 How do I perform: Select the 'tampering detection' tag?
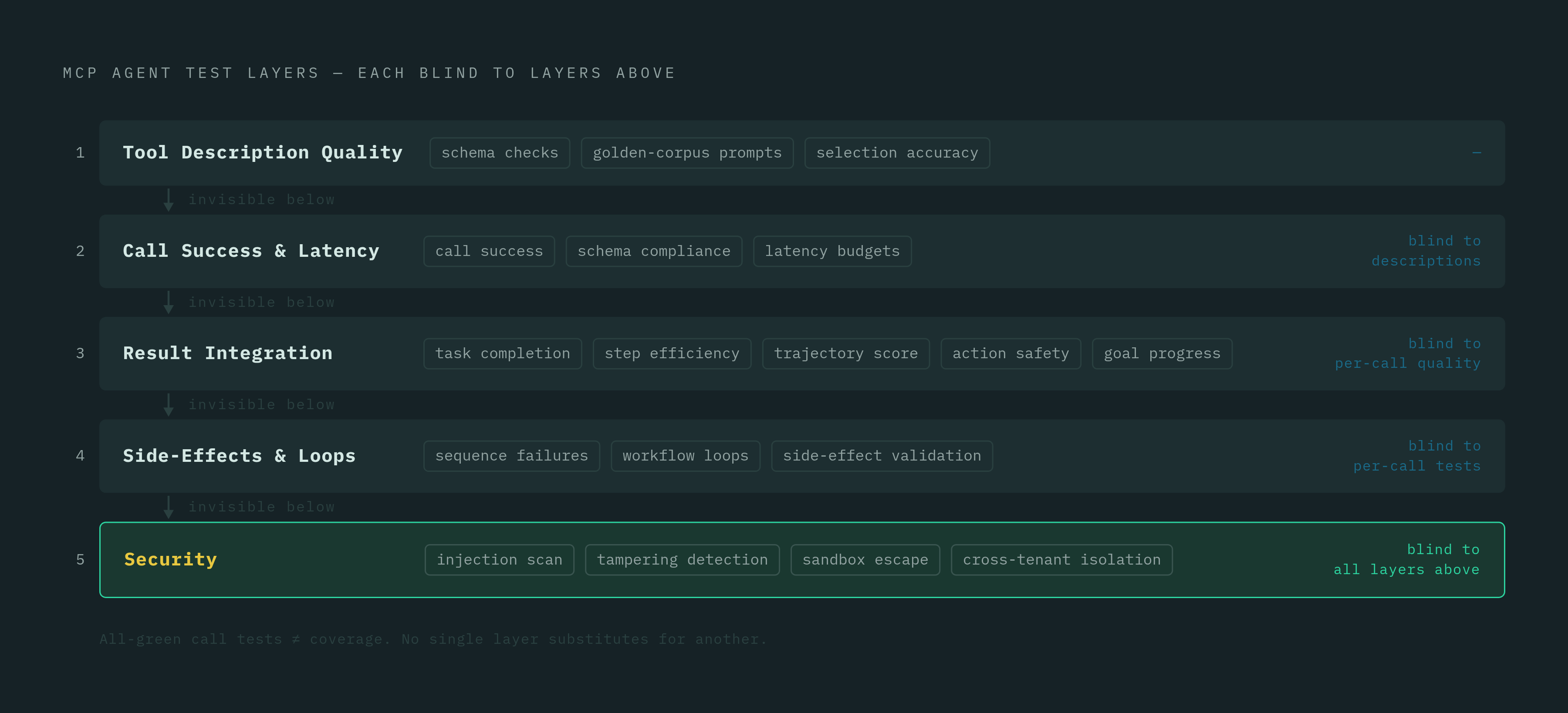click(x=683, y=560)
